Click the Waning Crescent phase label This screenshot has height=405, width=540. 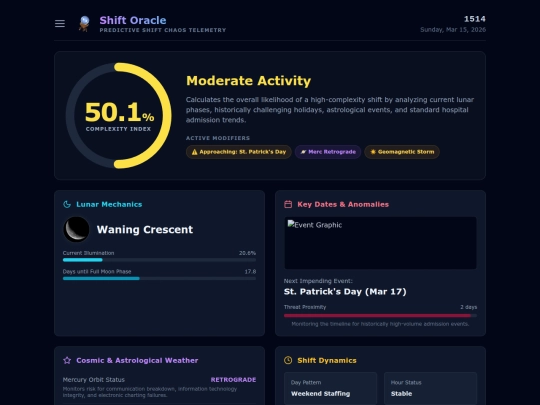pyautogui.click(x=145, y=229)
